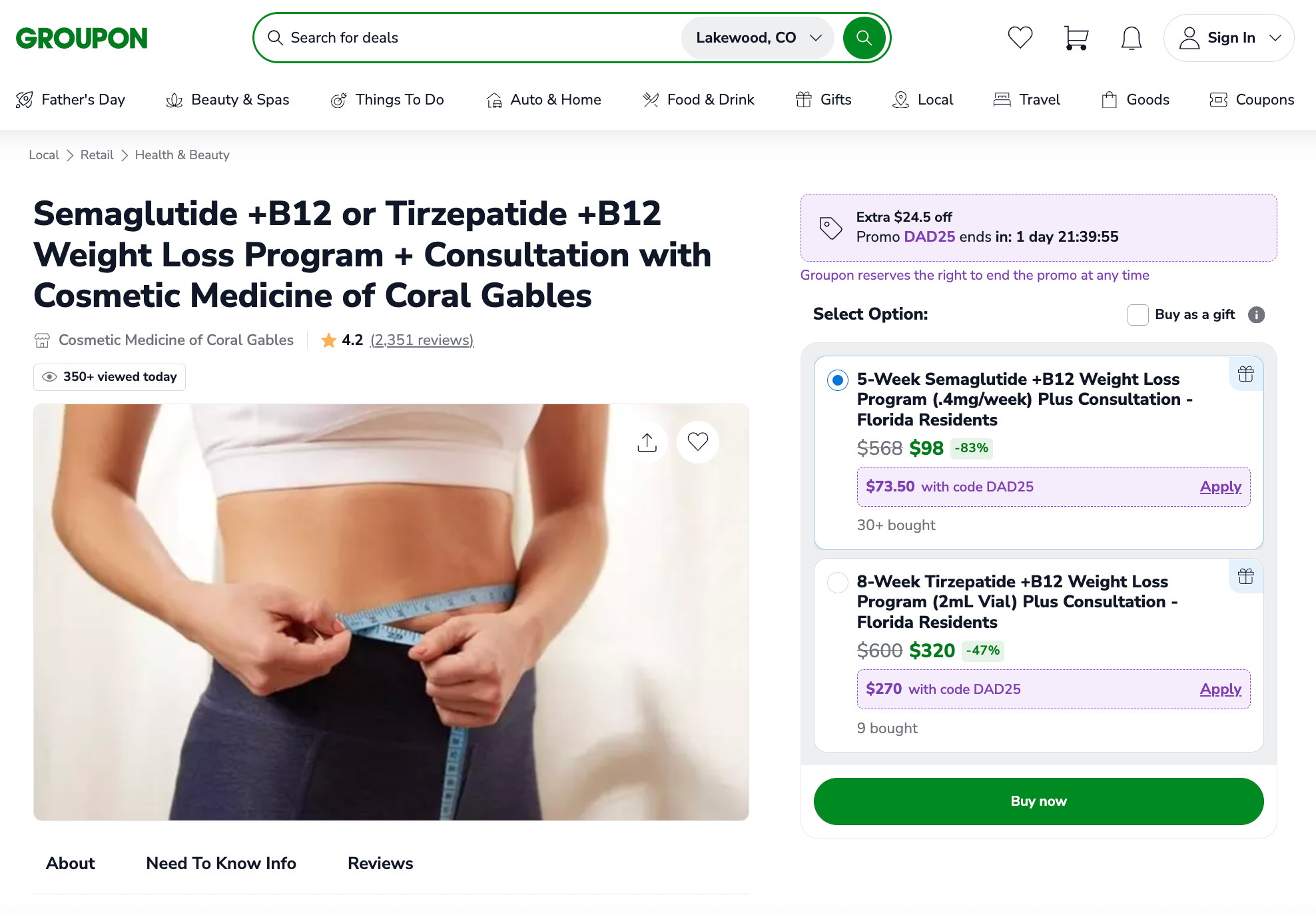
Task: Click gift icon on the Semaglutide option
Action: coord(1245,374)
